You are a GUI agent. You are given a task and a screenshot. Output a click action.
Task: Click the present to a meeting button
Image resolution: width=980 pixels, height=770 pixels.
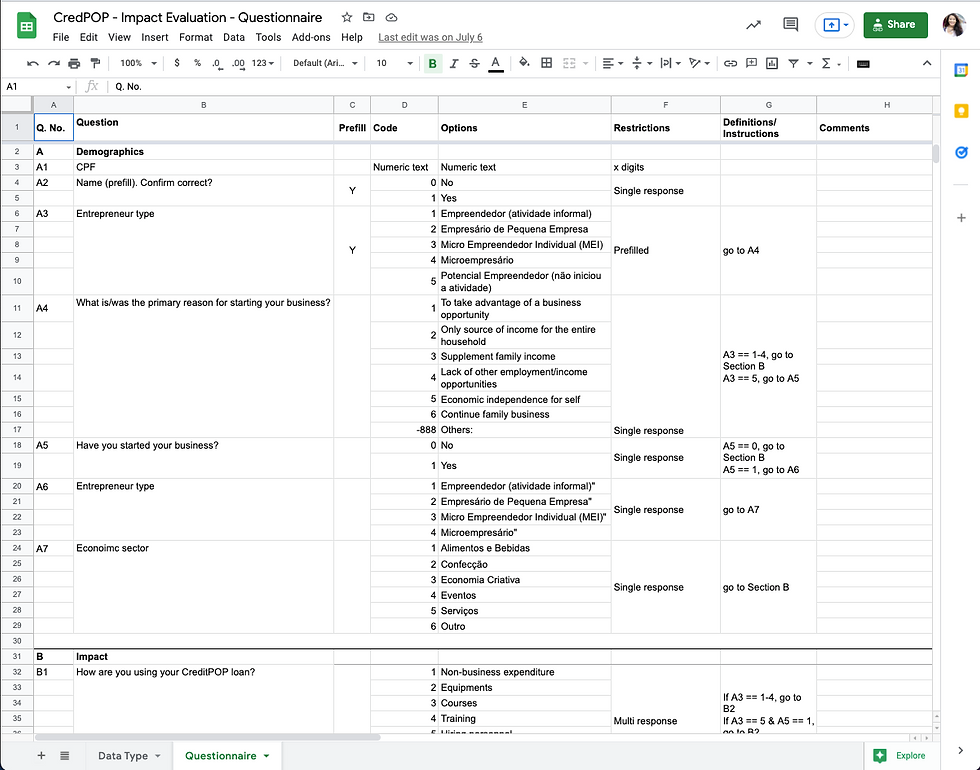click(x=834, y=25)
